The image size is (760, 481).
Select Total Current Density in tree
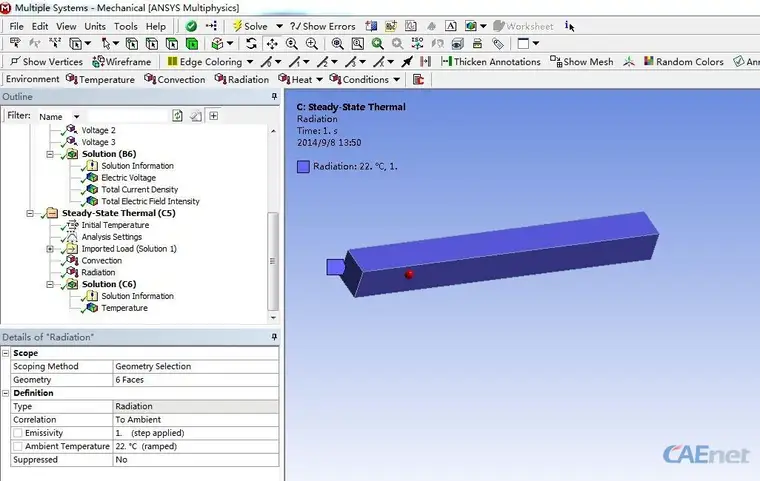point(140,190)
